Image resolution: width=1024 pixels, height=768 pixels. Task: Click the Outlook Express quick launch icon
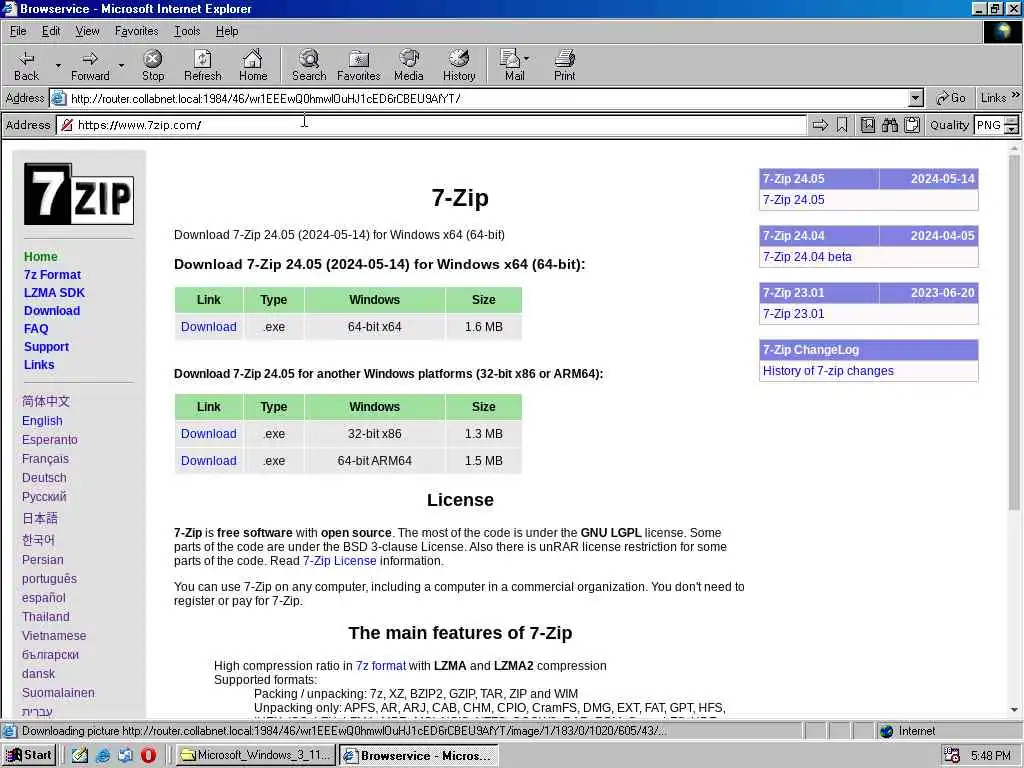click(125, 755)
